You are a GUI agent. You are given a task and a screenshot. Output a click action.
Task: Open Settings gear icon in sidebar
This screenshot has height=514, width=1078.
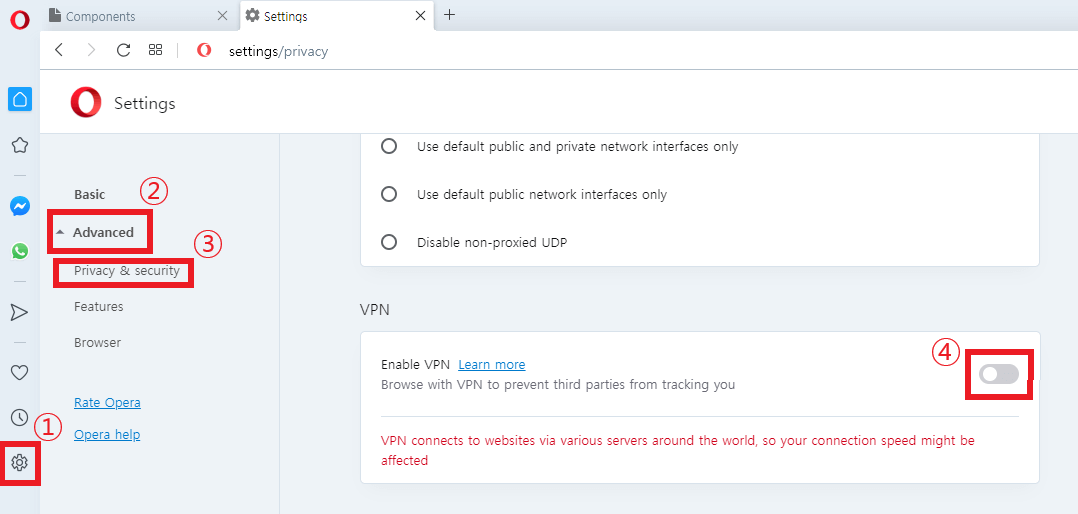click(20, 462)
